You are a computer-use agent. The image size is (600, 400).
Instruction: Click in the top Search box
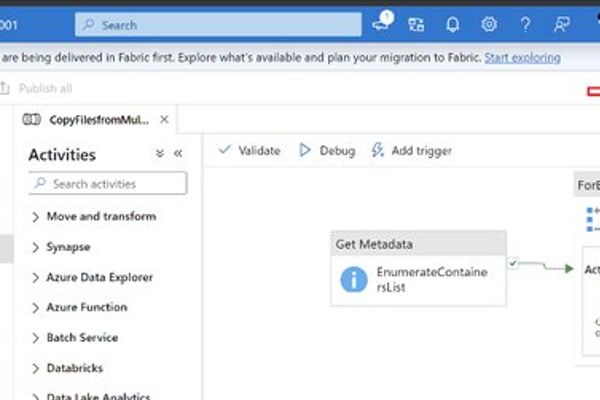pos(218,25)
